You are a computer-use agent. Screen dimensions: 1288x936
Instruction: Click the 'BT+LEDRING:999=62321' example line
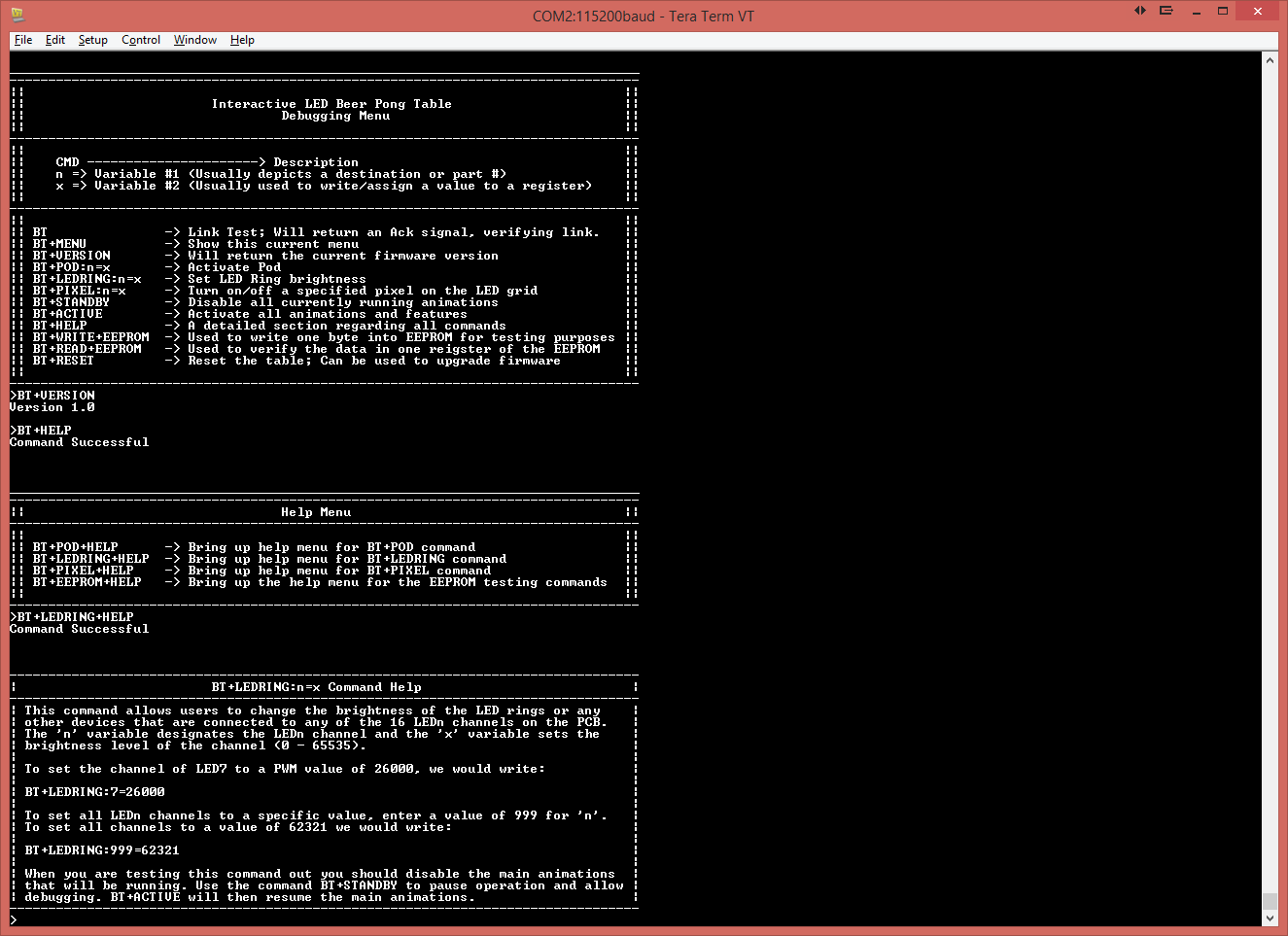[x=102, y=850]
